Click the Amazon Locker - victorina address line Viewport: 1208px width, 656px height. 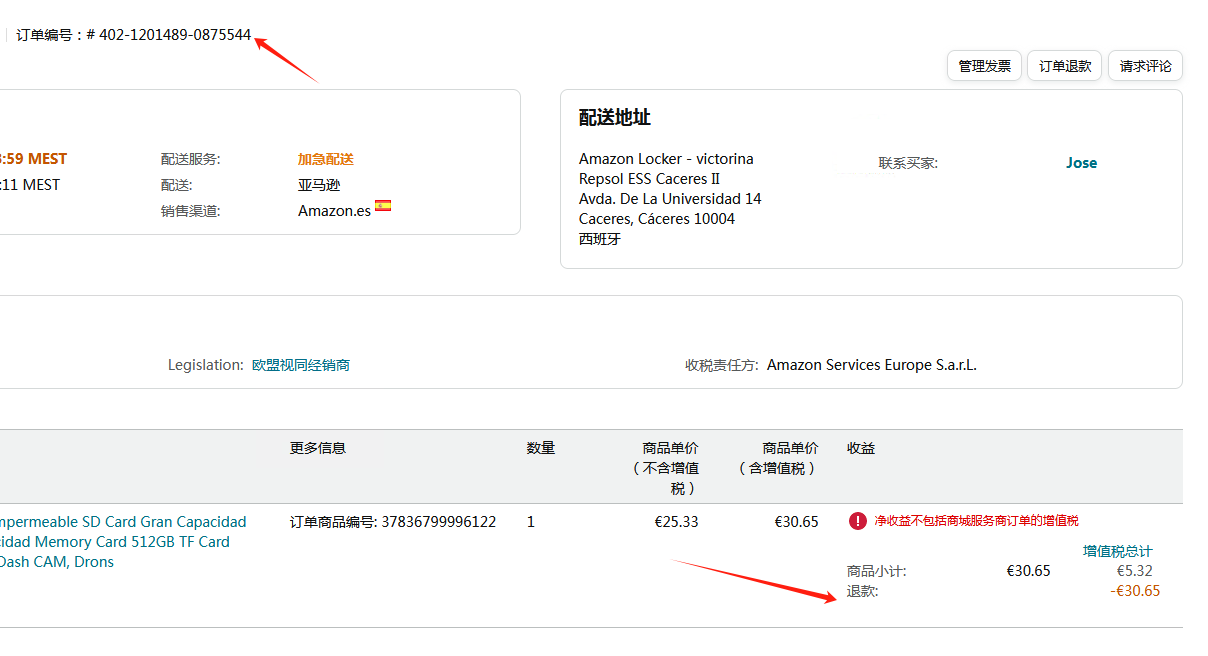[666, 159]
